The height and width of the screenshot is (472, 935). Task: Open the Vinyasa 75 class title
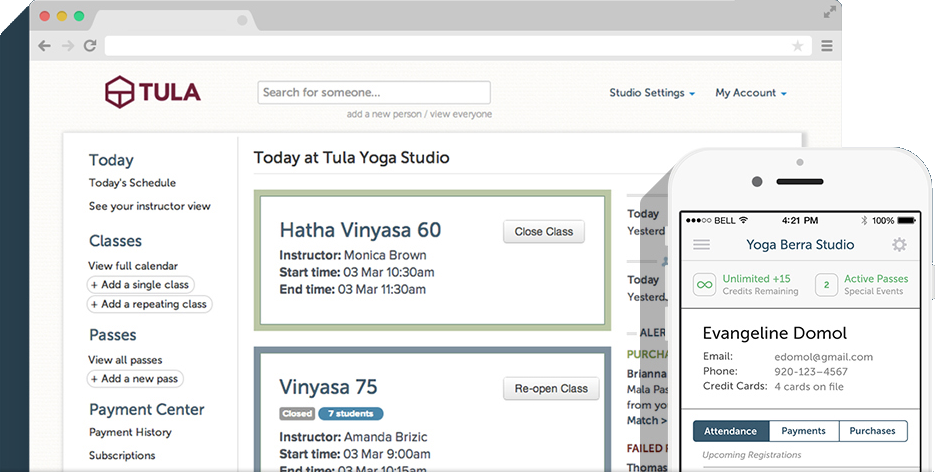pyautogui.click(x=328, y=387)
